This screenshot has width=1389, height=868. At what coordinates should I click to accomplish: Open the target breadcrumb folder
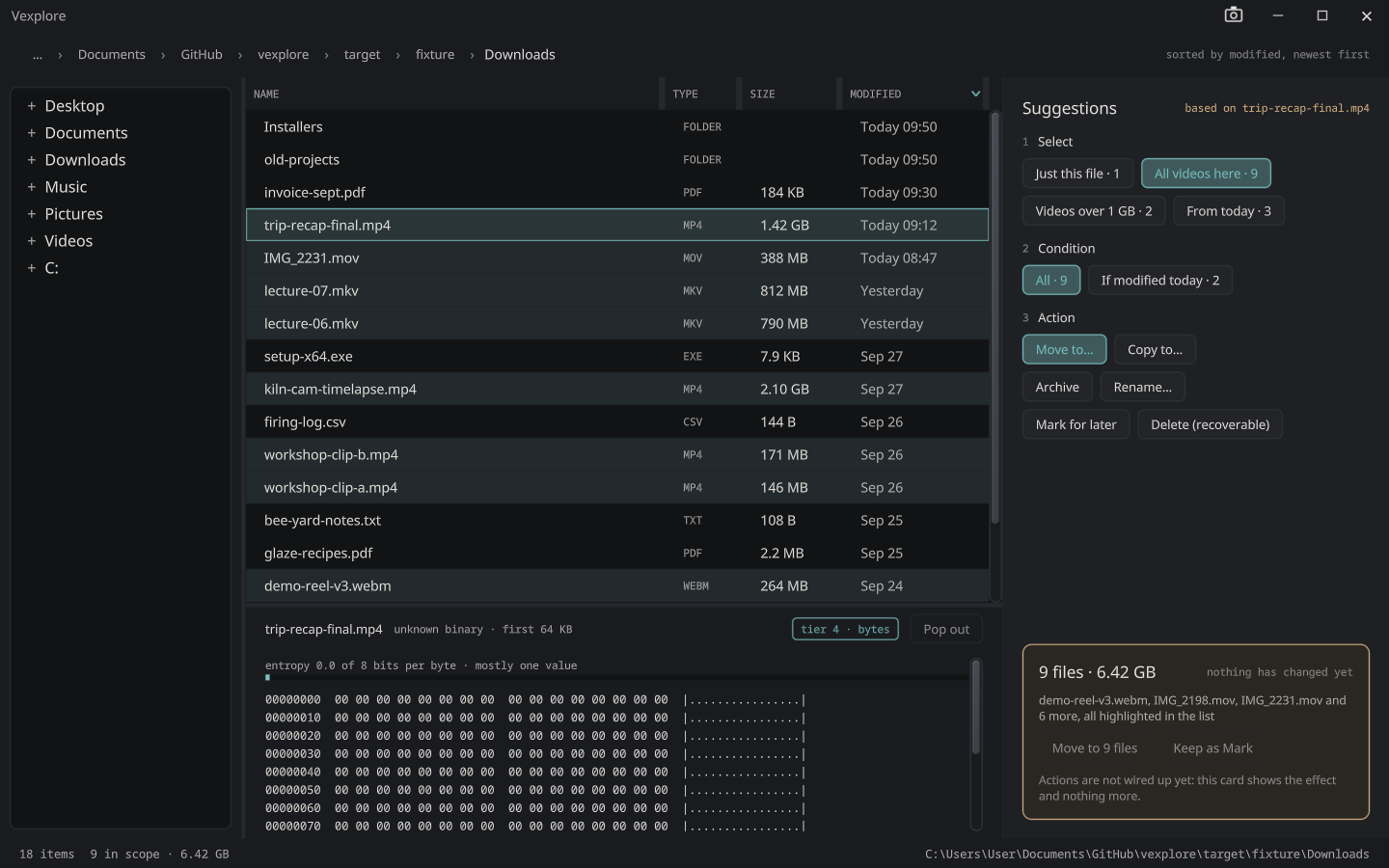click(363, 55)
